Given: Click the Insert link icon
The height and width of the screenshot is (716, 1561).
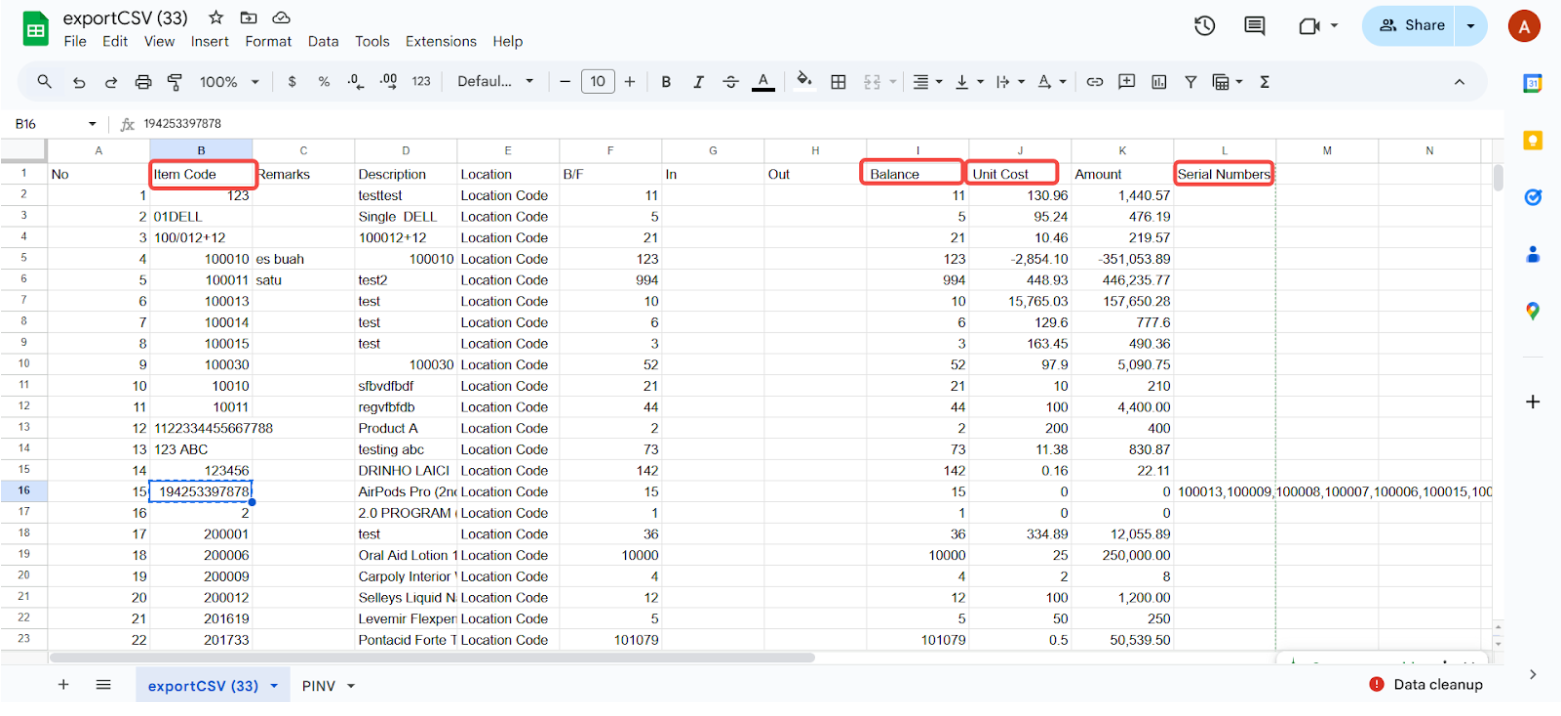Looking at the screenshot, I should point(1095,82).
